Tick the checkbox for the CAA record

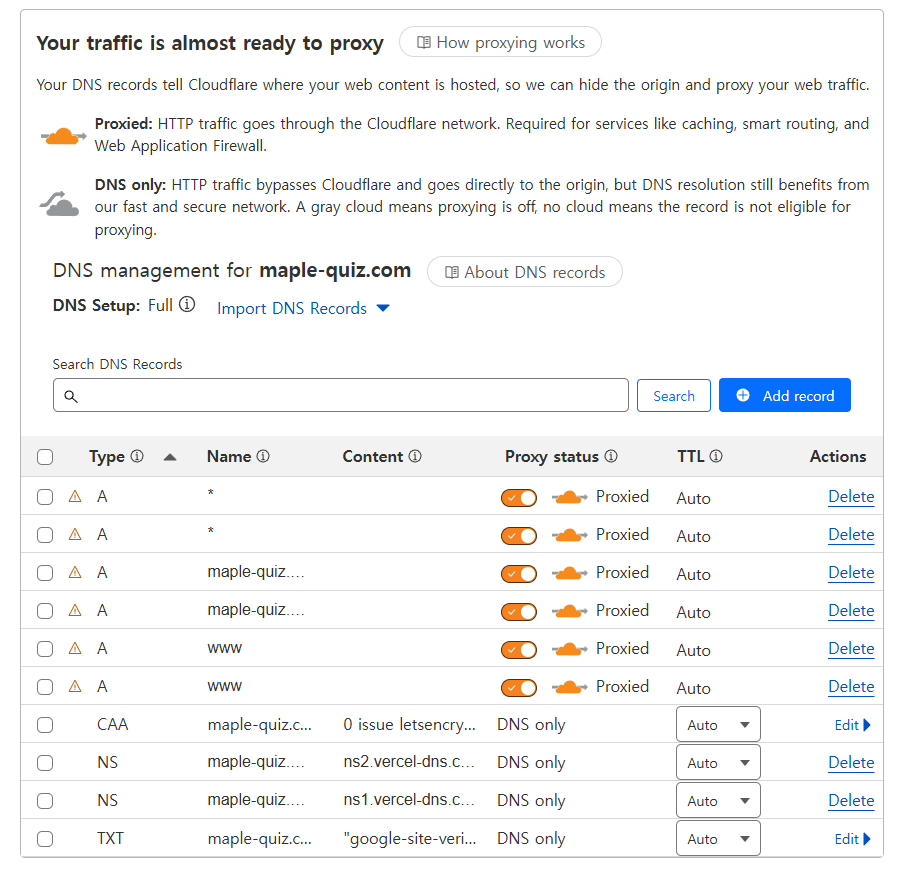point(45,725)
